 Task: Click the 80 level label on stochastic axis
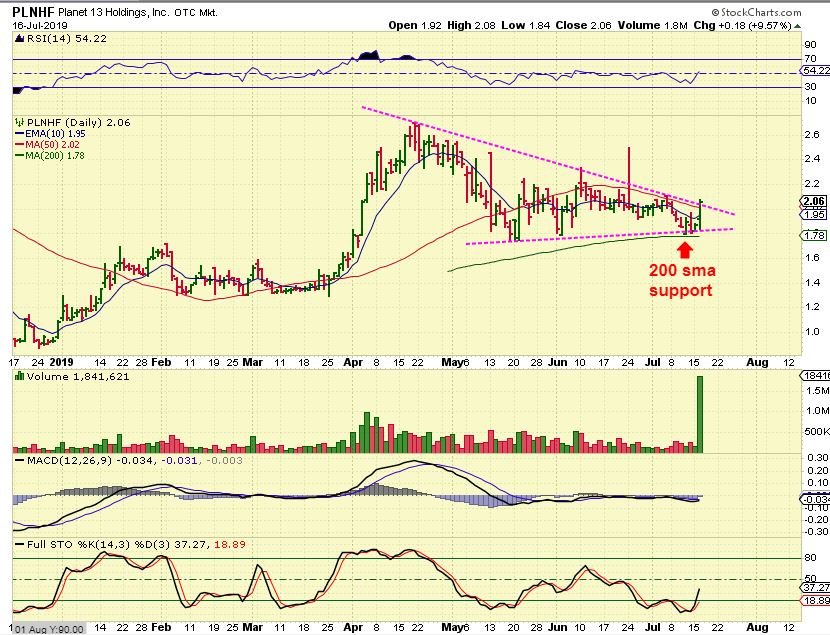[810, 557]
